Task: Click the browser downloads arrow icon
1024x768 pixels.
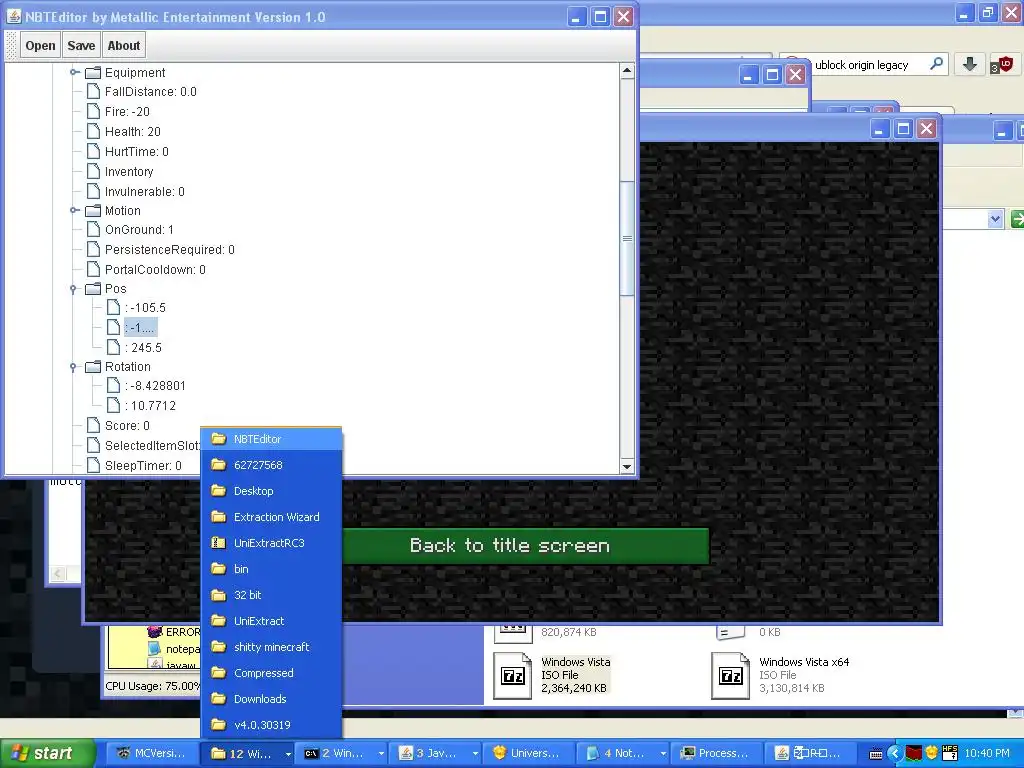Action: click(x=970, y=64)
